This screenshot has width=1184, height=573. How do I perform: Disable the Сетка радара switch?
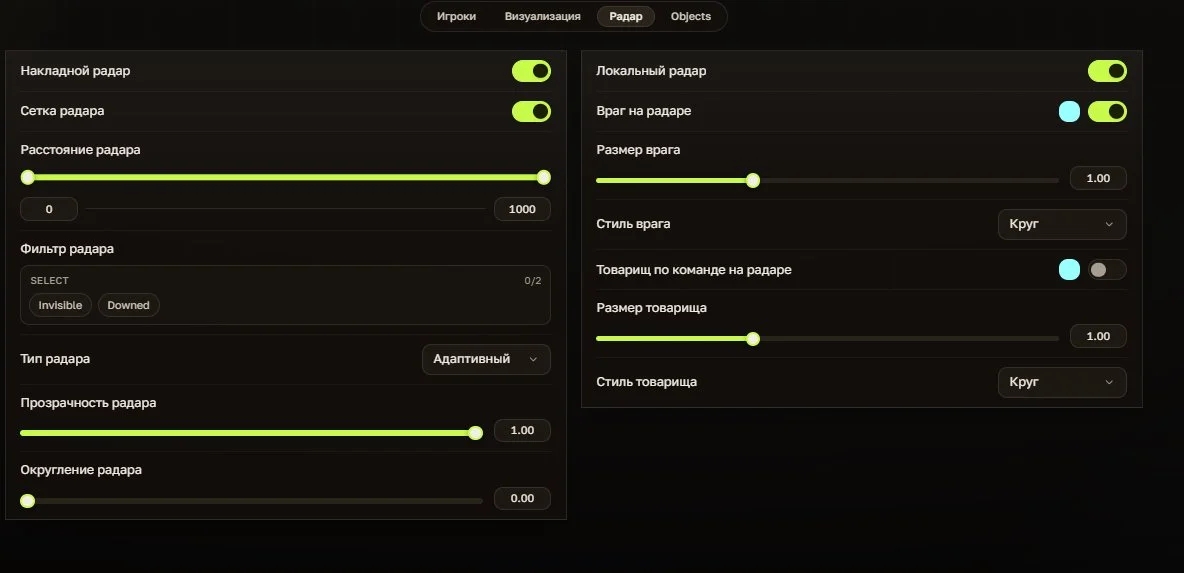tap(531, 112)
